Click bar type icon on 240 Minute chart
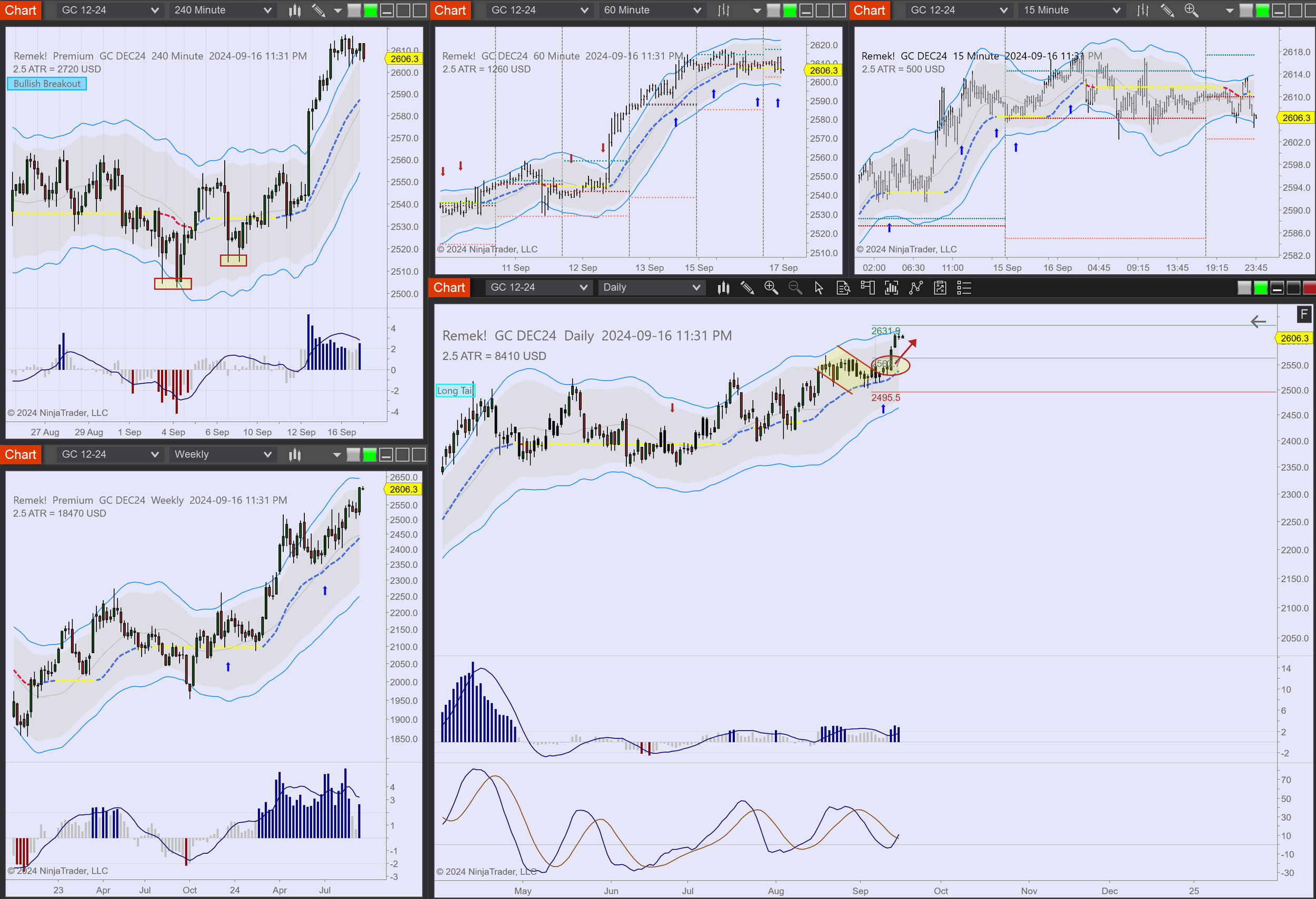The image size is (1316, 899). point(294,10)
